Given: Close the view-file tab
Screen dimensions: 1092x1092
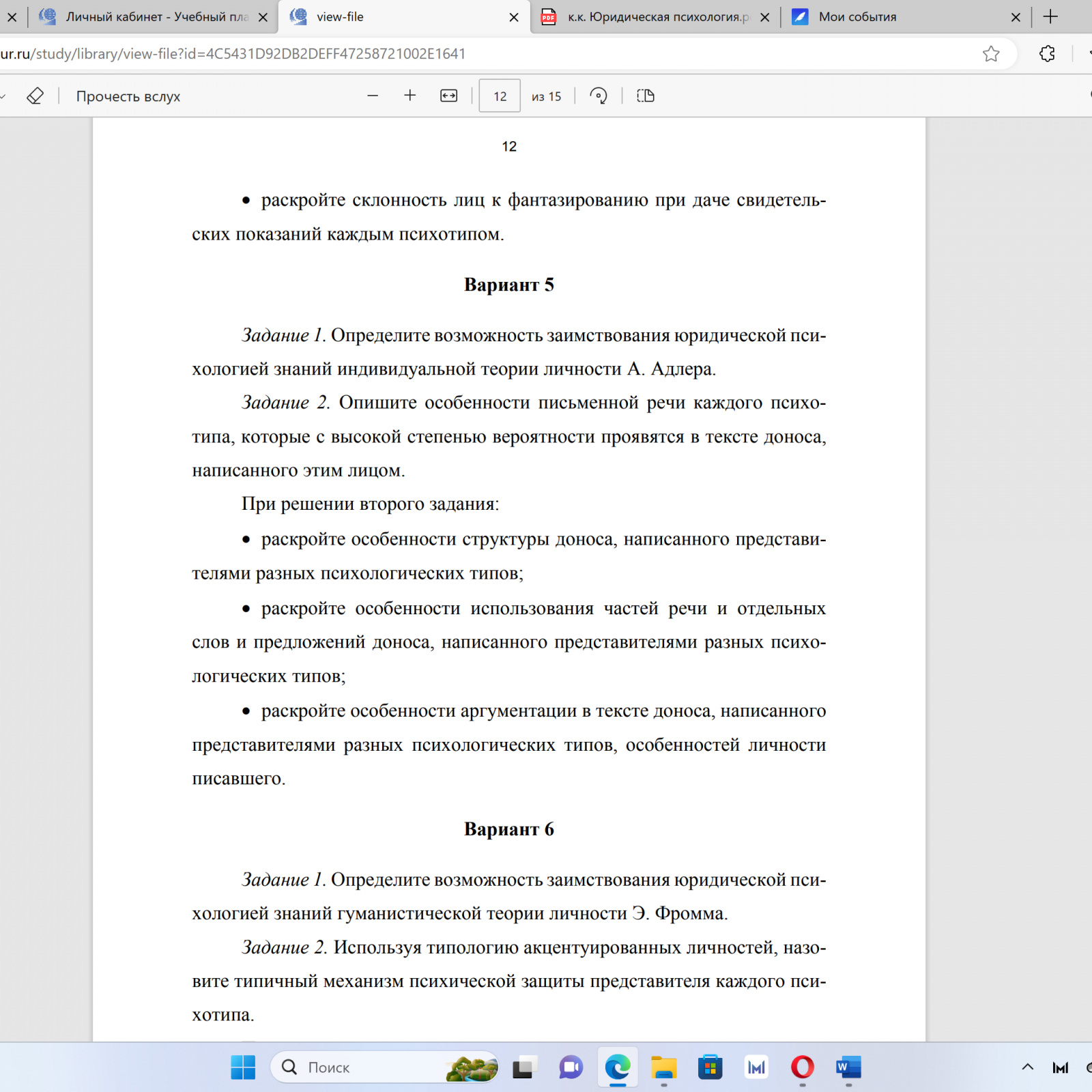Looking at the screenshot, I should coord(514,18).
